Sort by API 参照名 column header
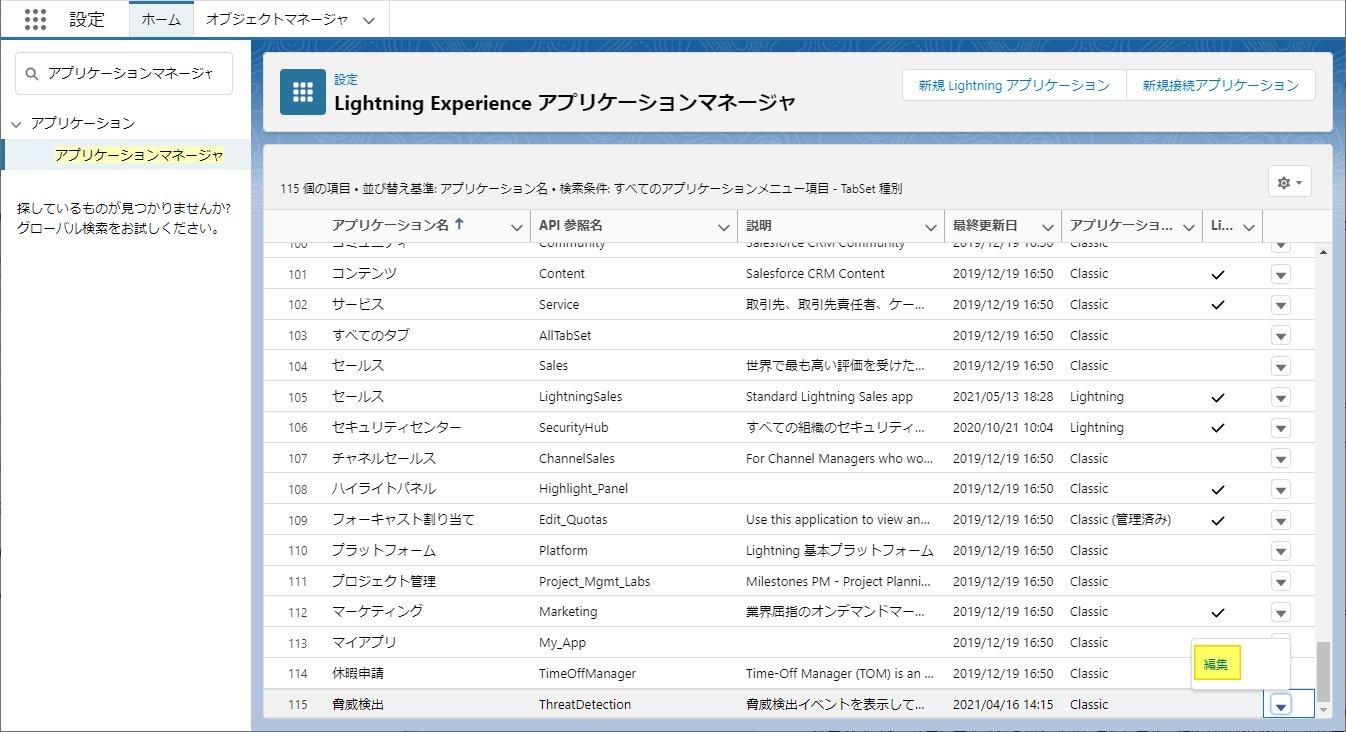 point(570,226)
